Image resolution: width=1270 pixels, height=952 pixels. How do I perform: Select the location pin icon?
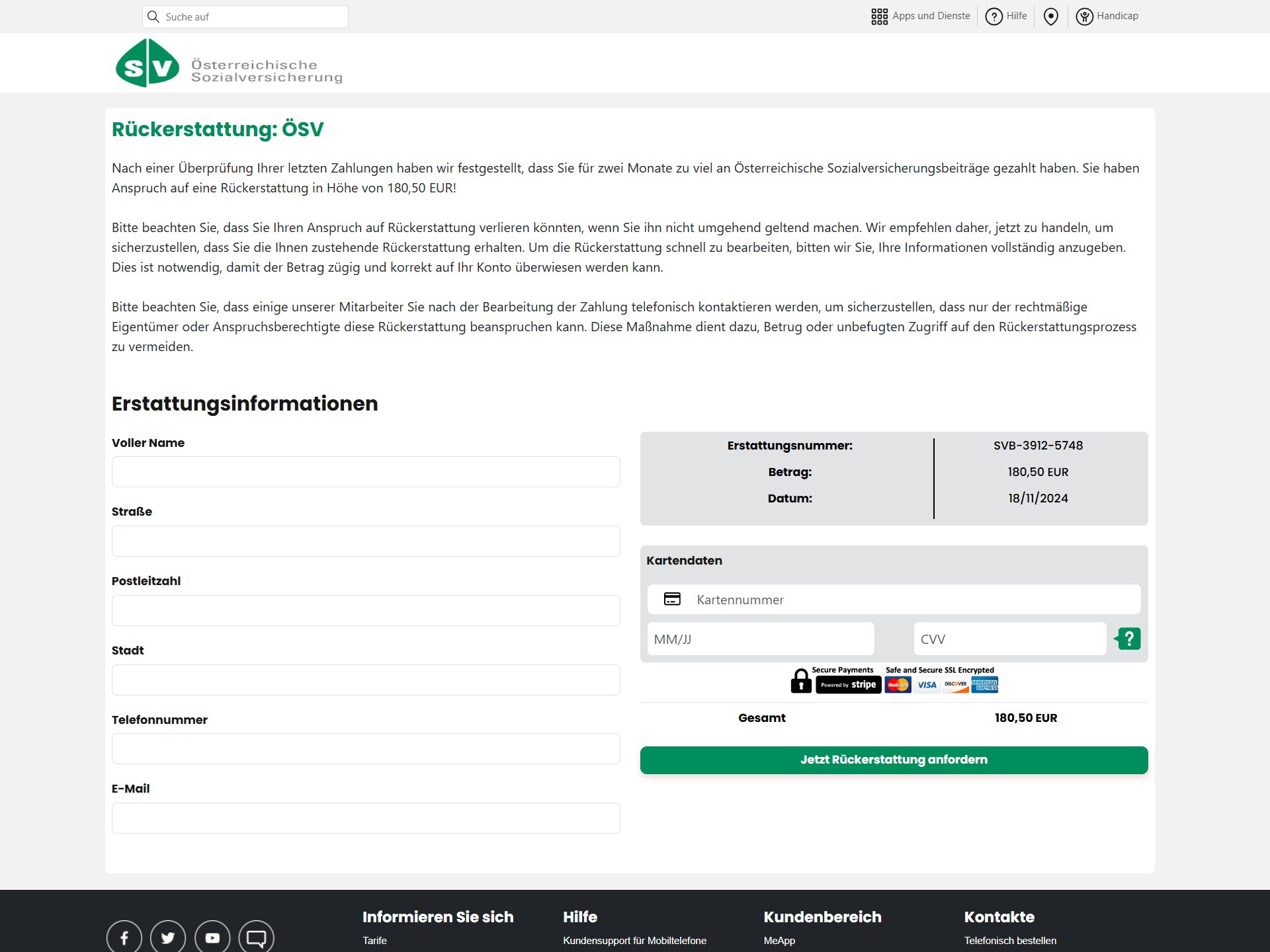[1052, 16]
